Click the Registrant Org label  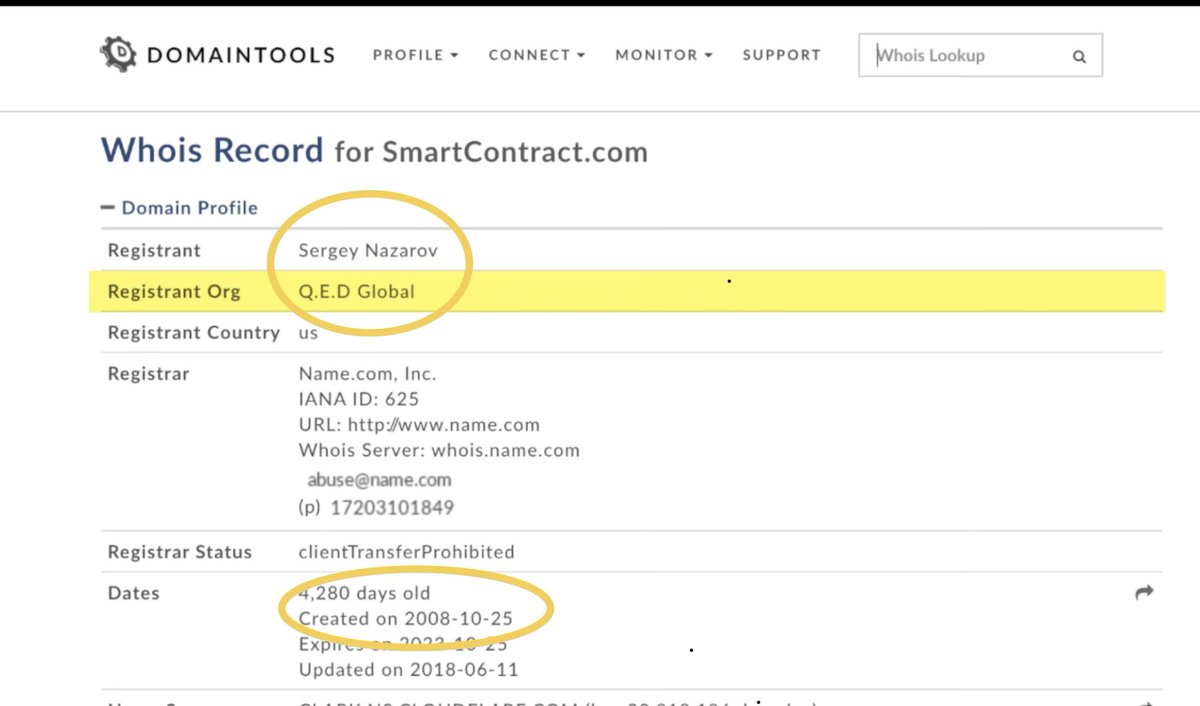(x=175, y=292)
